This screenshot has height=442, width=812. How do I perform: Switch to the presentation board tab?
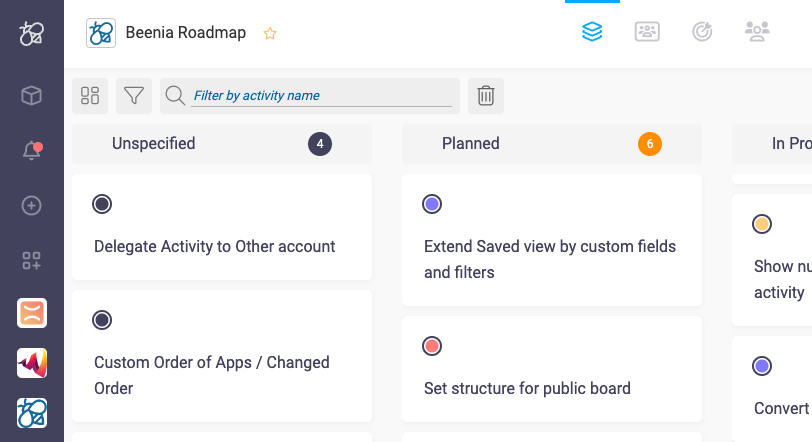click(647, 32)
